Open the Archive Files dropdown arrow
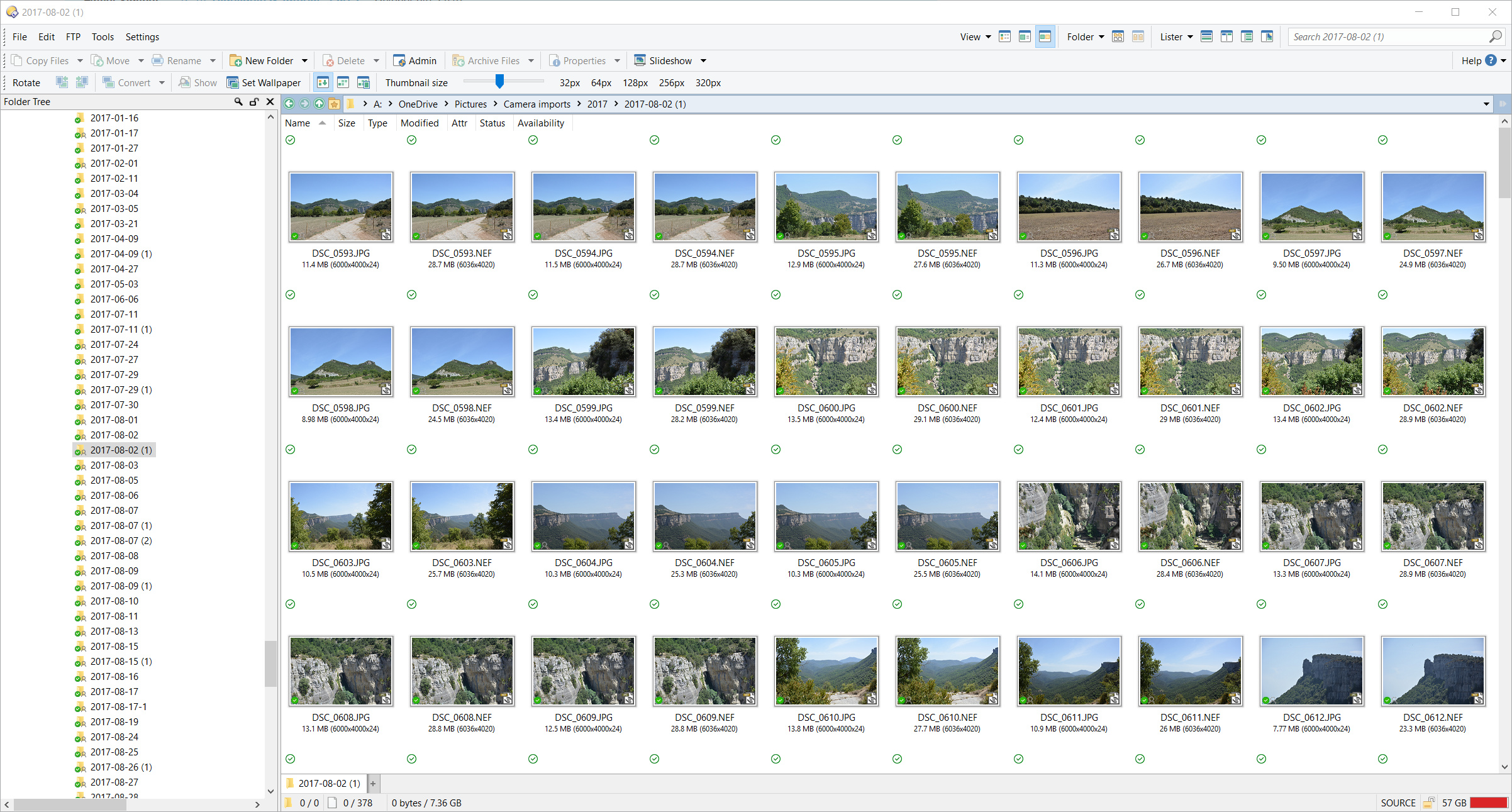 [531, 61]
